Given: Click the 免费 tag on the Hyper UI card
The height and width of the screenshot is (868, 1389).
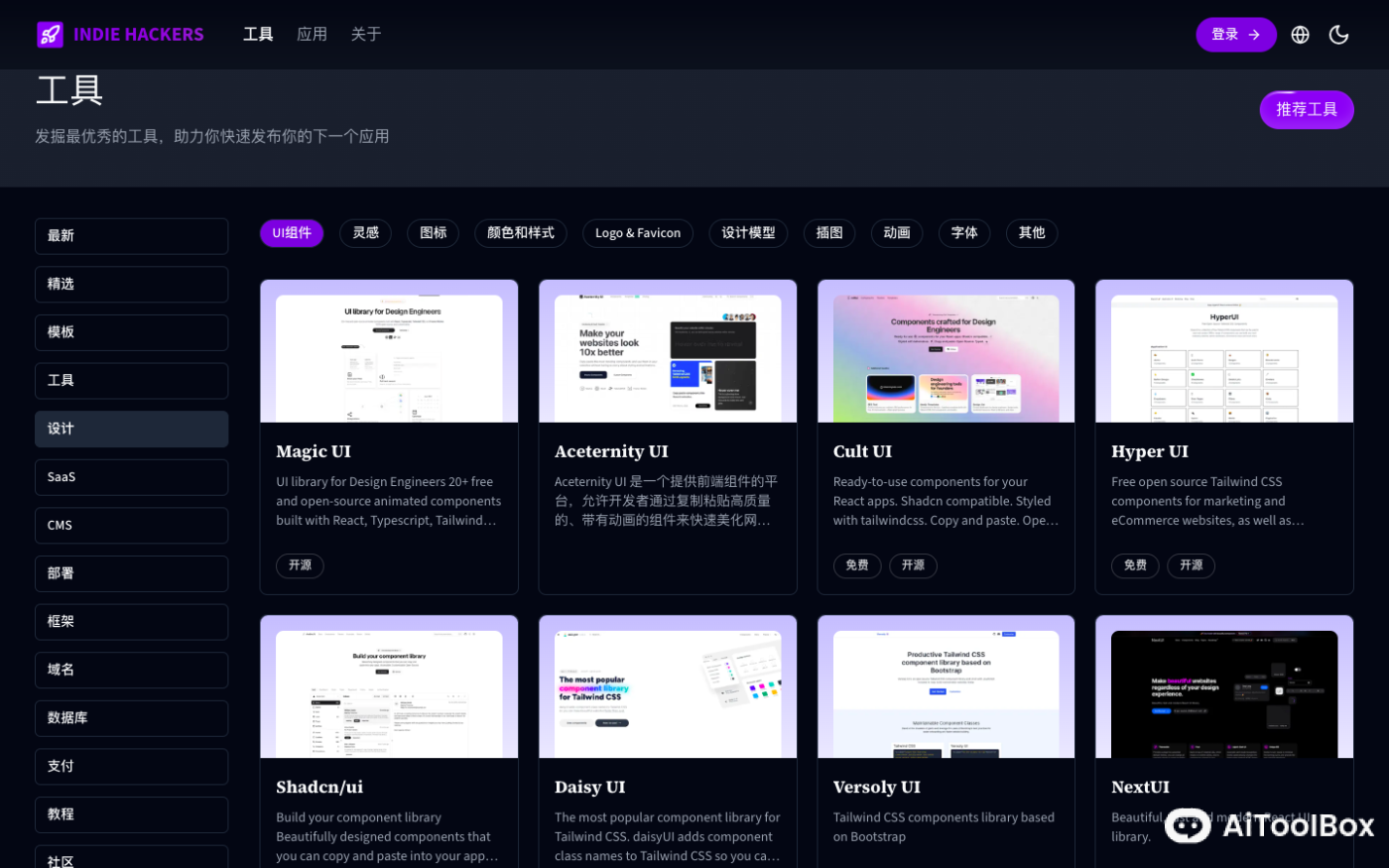Looking at the screenshot, I should point(1135,565).
